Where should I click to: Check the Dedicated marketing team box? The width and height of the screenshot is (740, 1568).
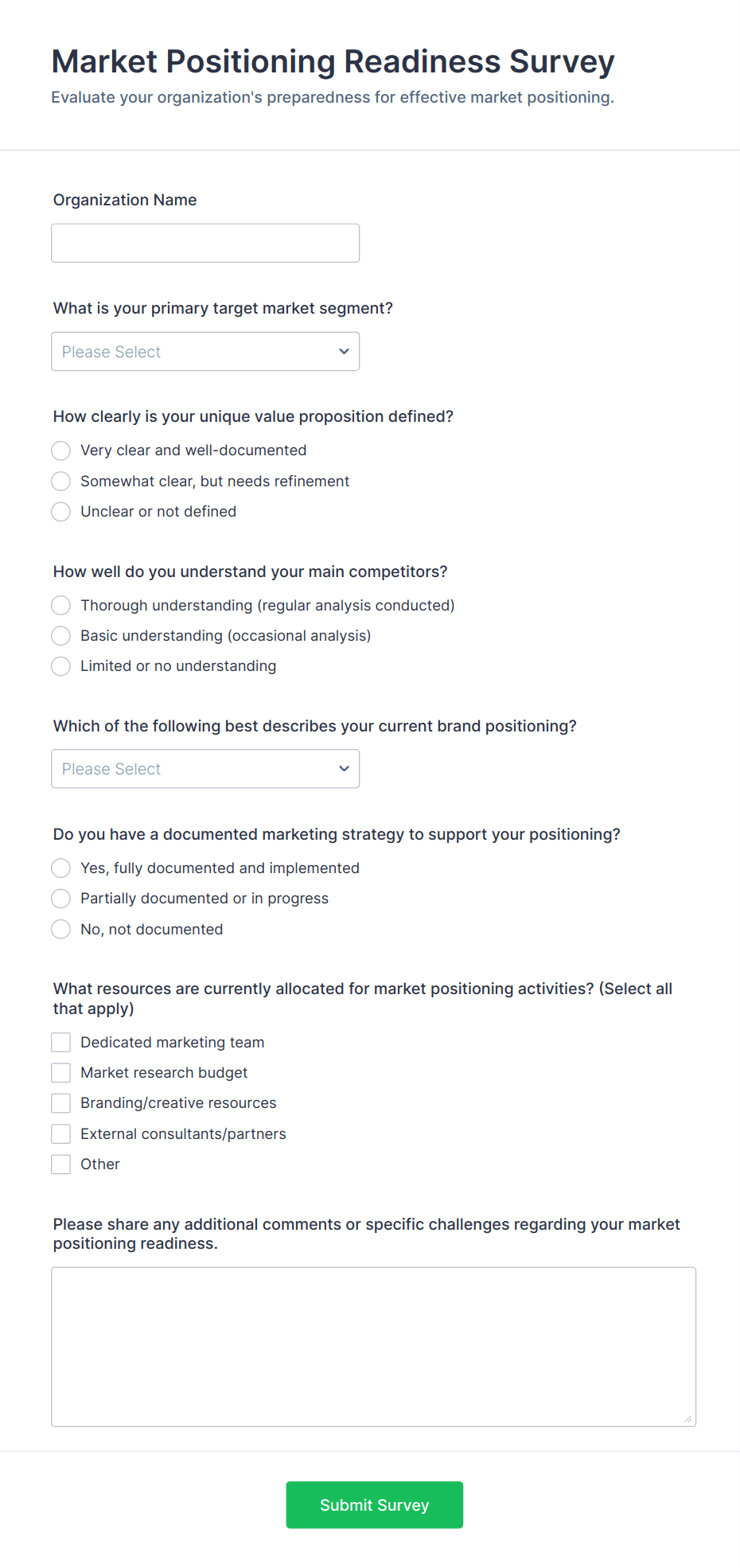coord(61,1043)
